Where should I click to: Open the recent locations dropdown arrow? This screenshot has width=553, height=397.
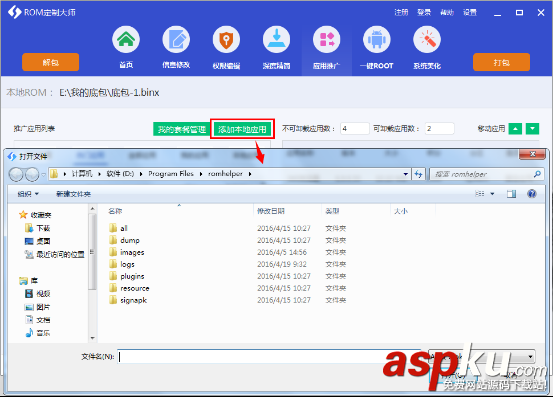pos(43,174)
